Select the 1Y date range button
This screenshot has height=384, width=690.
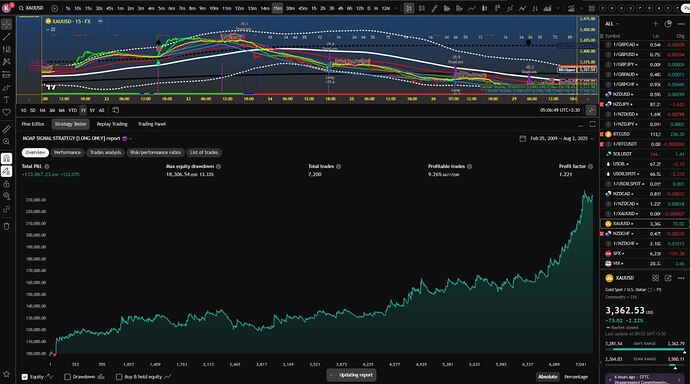[83, 110]
